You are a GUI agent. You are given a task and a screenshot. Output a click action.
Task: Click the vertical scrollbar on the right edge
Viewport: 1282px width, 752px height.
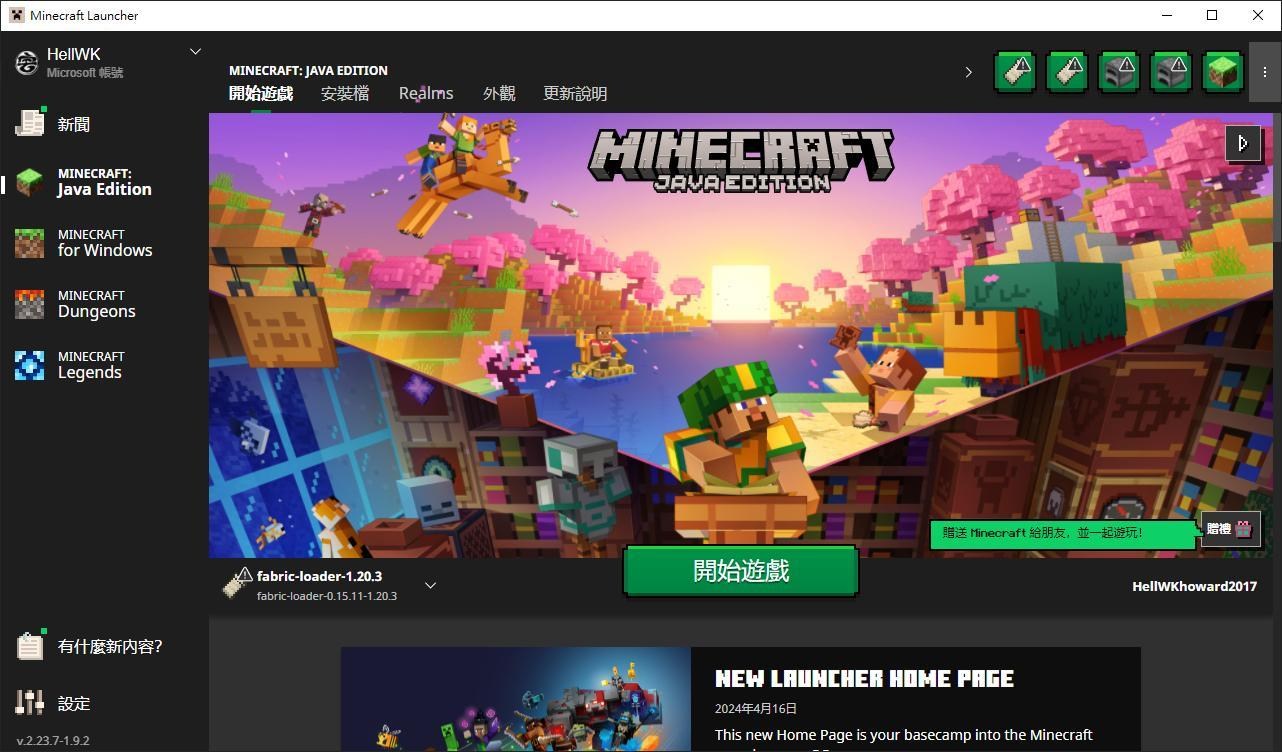pyautogui.click(x=1276, y=180)
